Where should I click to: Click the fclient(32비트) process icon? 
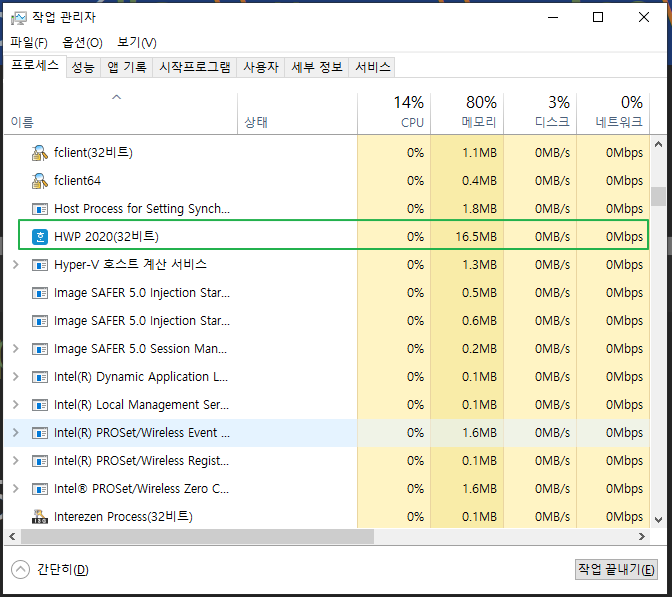39,153
